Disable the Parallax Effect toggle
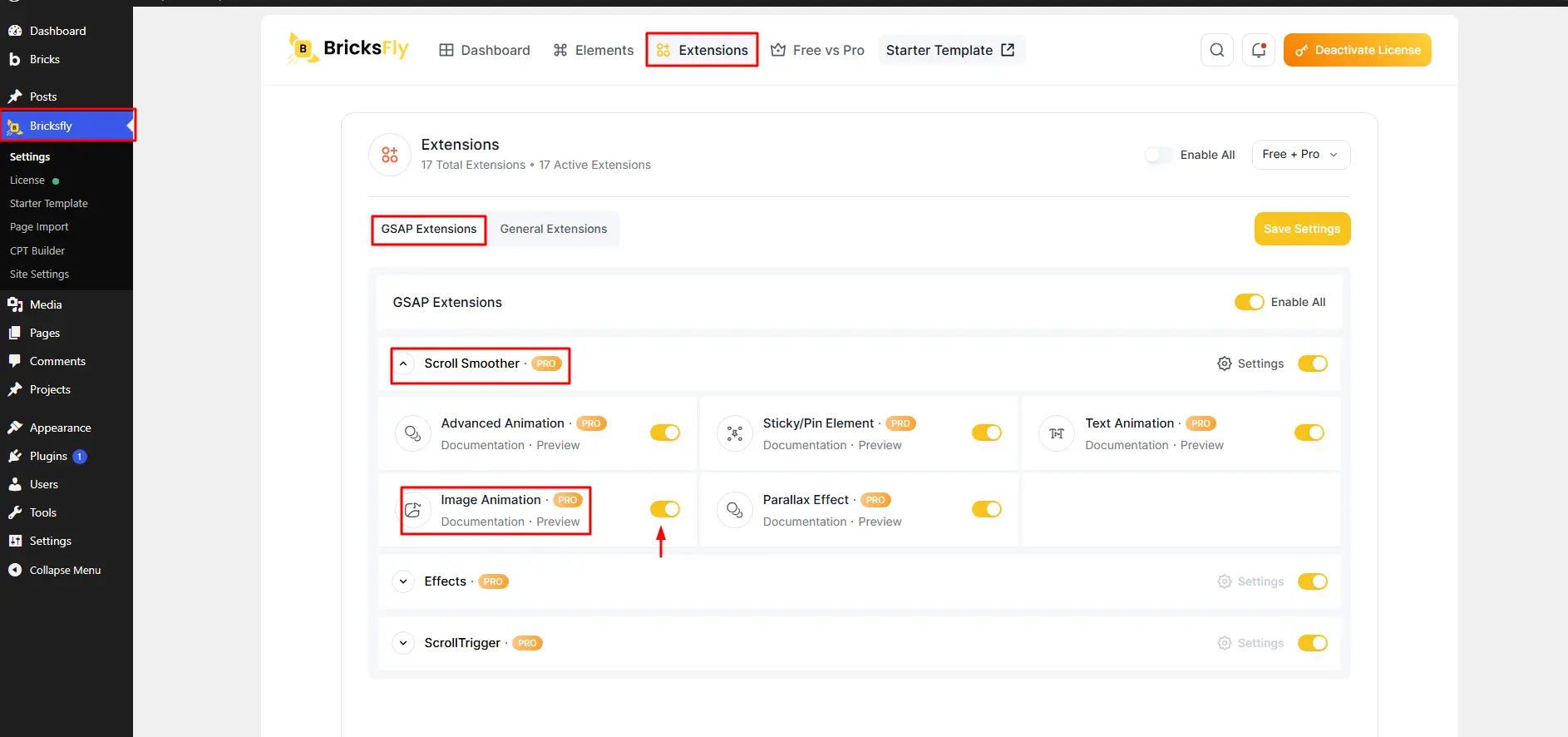The image size is (1568, 737). click(x=987, y=509)
